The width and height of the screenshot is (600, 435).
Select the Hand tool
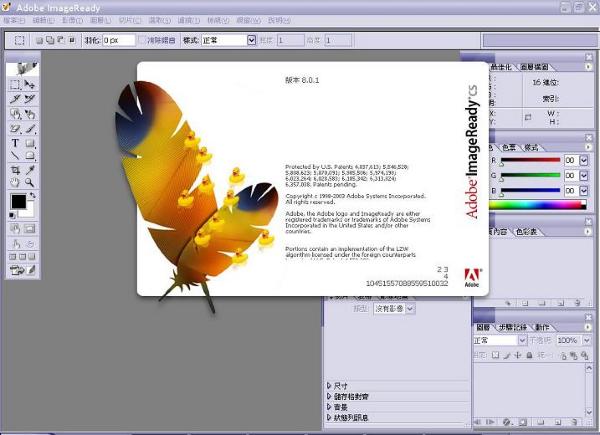(15, 182)
